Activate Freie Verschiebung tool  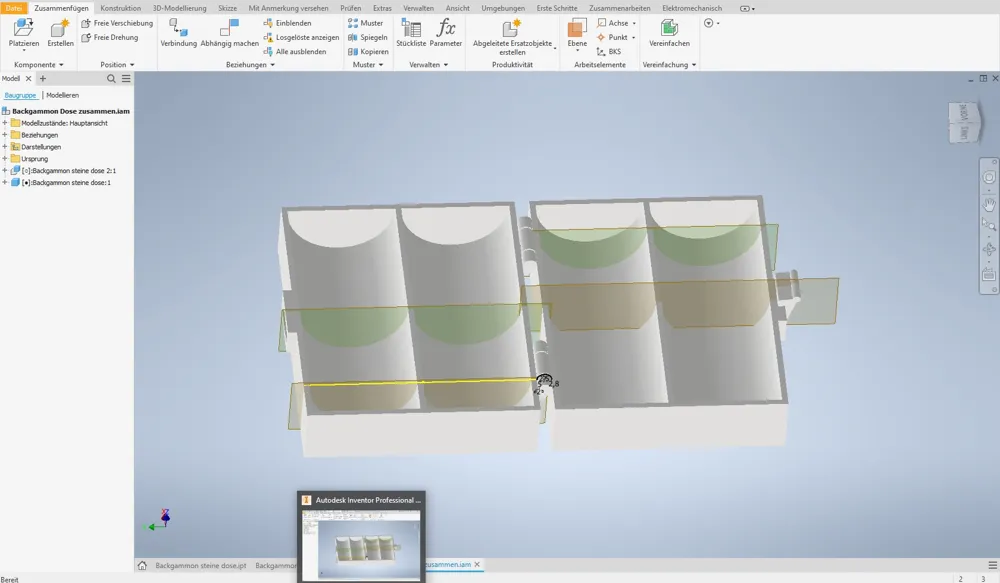(x=117, y=23)
